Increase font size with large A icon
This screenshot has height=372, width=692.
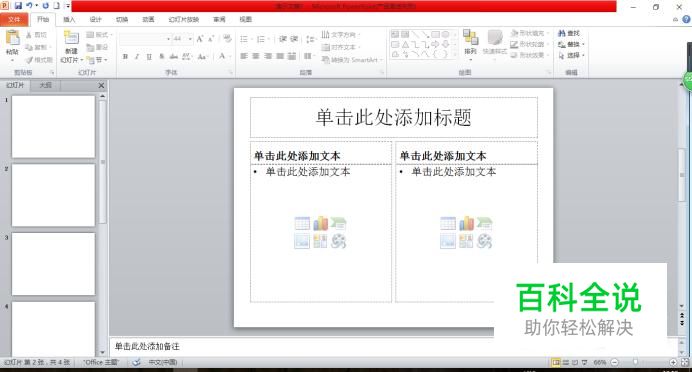(200, 39)
